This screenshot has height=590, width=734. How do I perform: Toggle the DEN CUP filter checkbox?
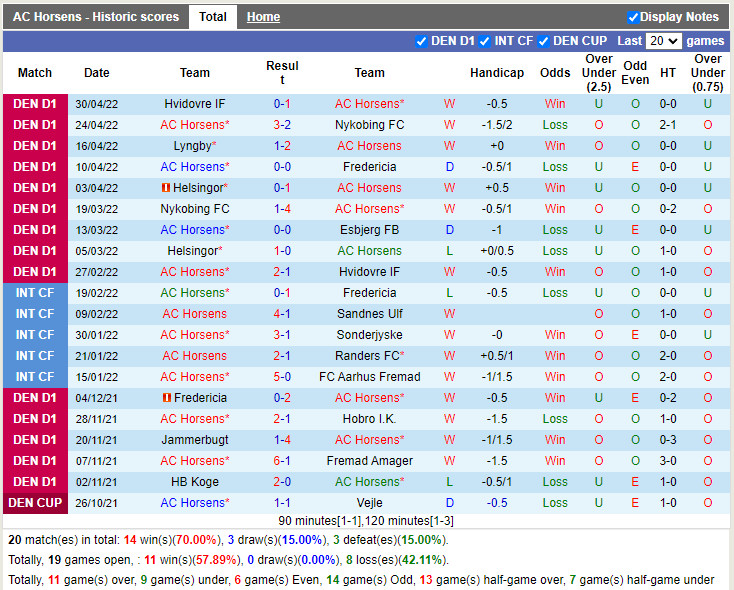(x=543, y=41)
